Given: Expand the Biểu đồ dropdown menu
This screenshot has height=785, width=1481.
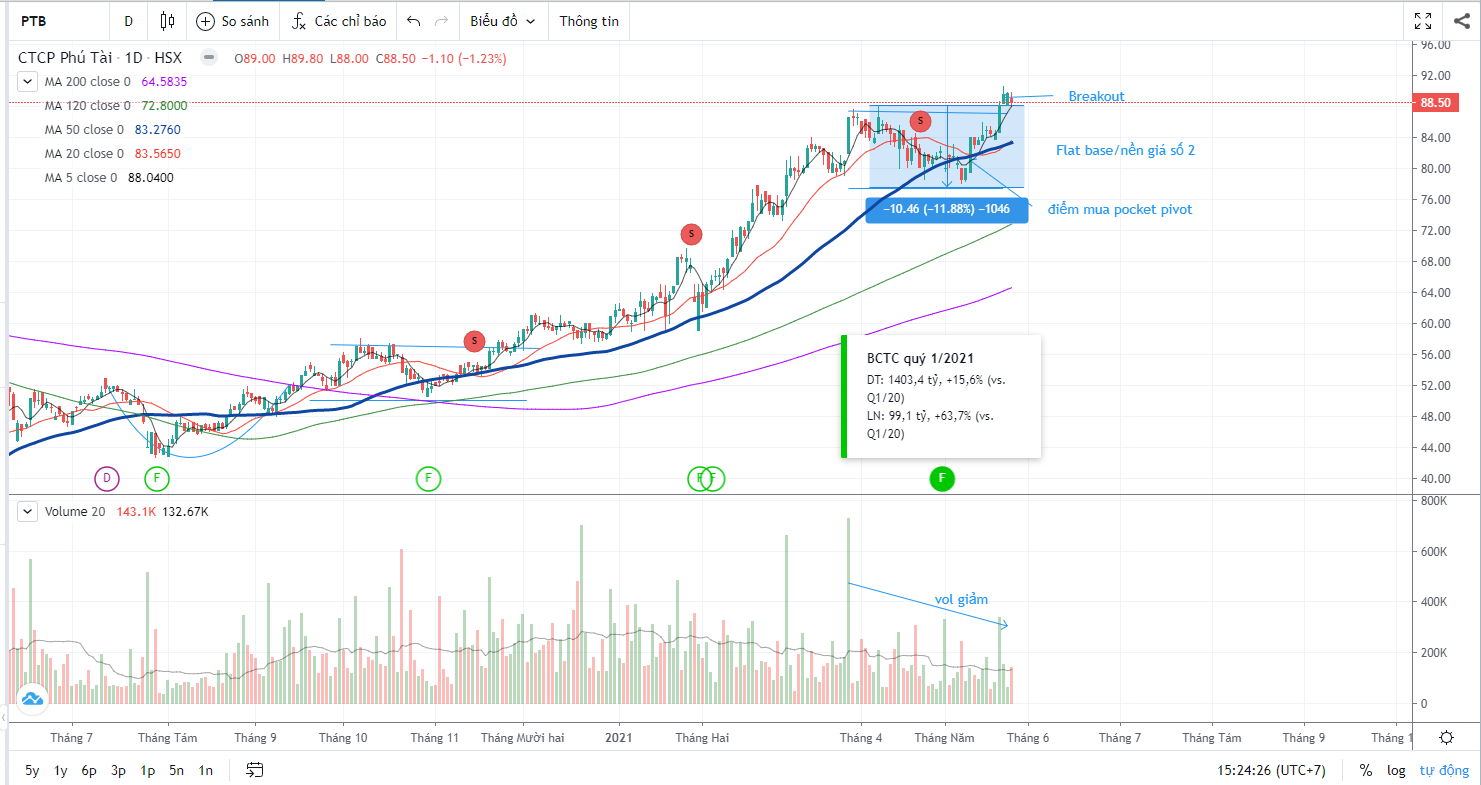Looking at the screenshot, I should tap(503, 21).
